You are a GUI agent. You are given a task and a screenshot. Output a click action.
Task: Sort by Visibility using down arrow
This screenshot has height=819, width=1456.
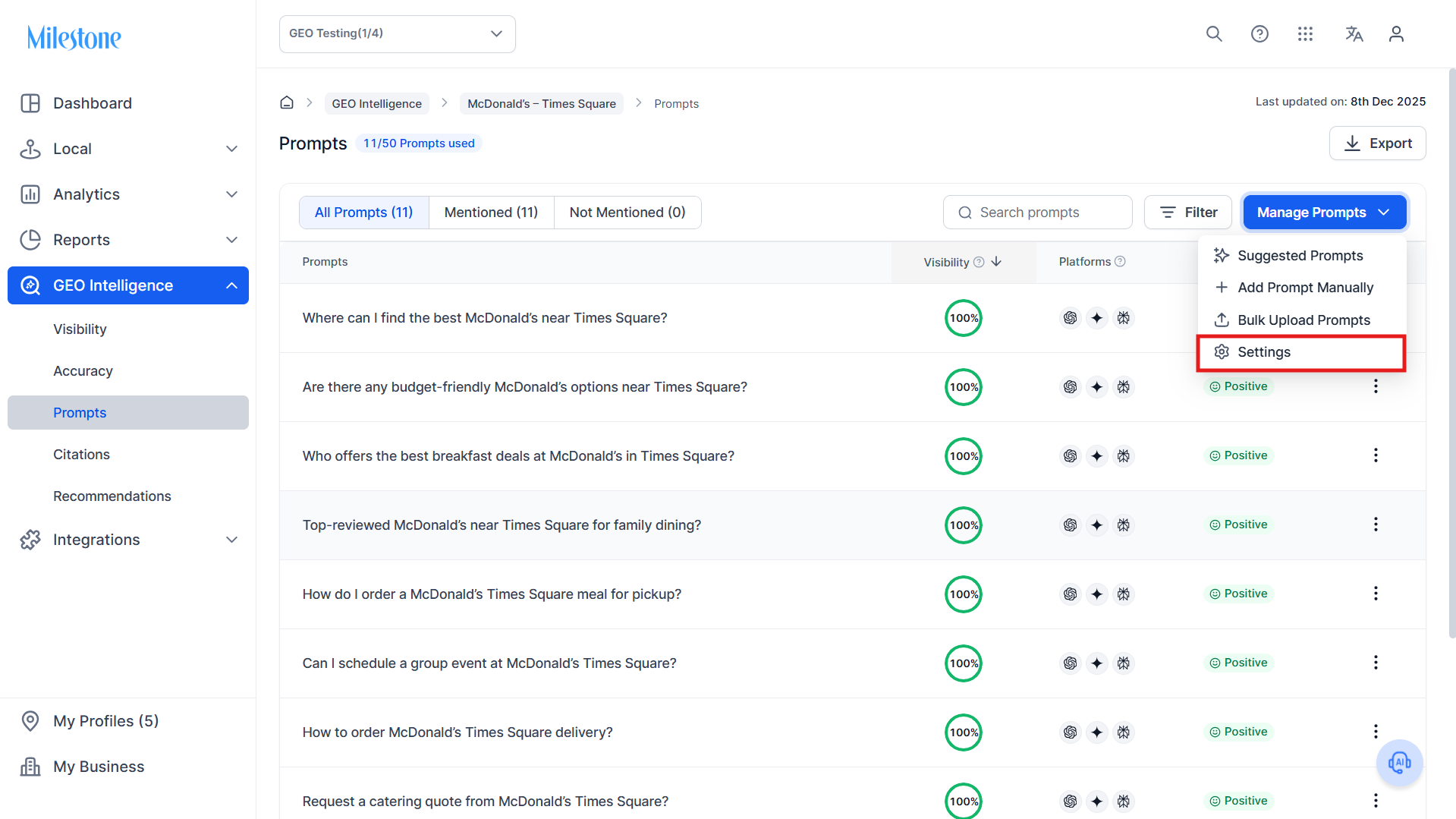(996, 262)
